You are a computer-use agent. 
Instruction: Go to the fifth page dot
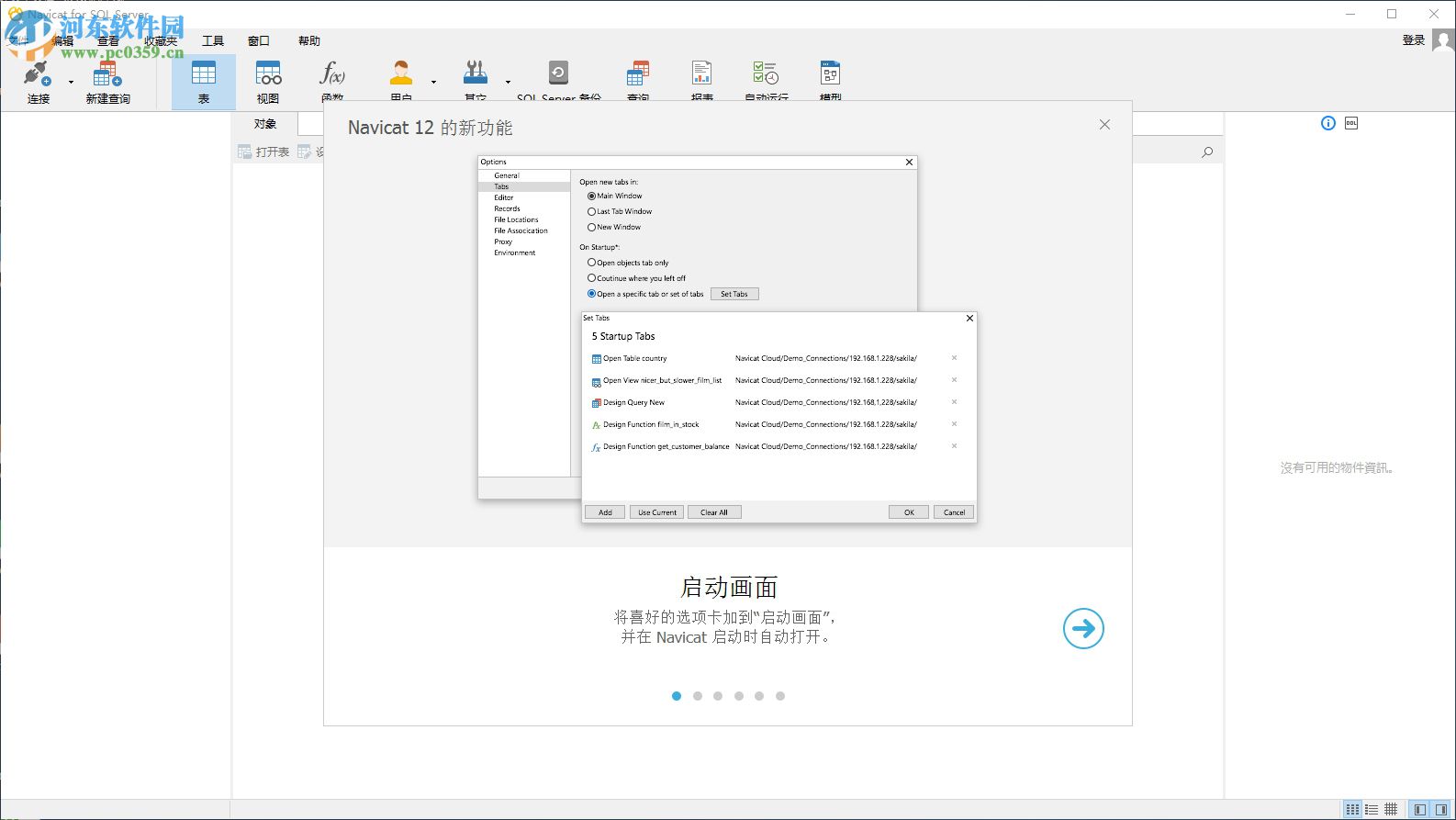click(x=759, y=696)
